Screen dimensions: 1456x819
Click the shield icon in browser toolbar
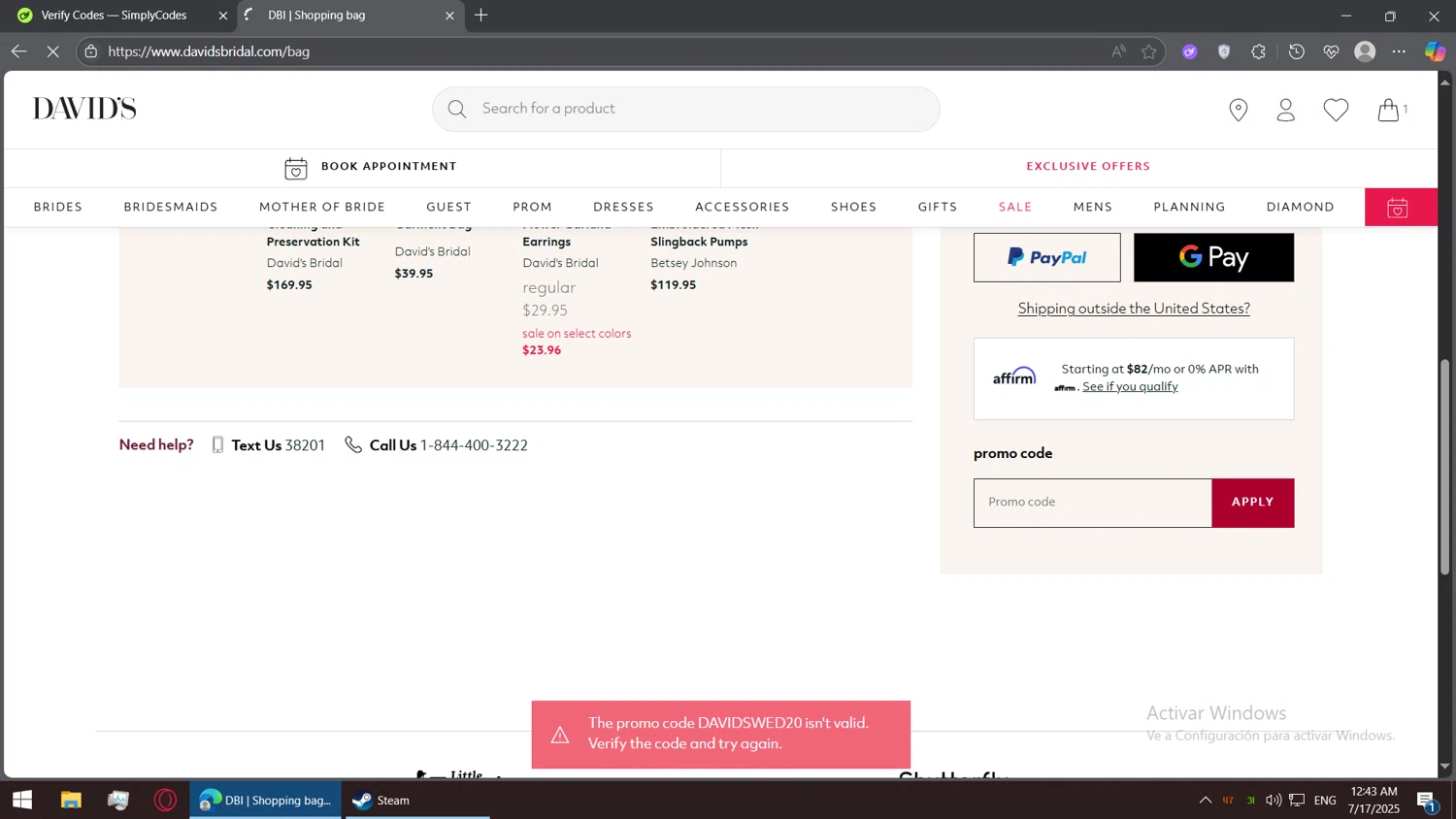pyautogui.click(x=1224, y=51)
